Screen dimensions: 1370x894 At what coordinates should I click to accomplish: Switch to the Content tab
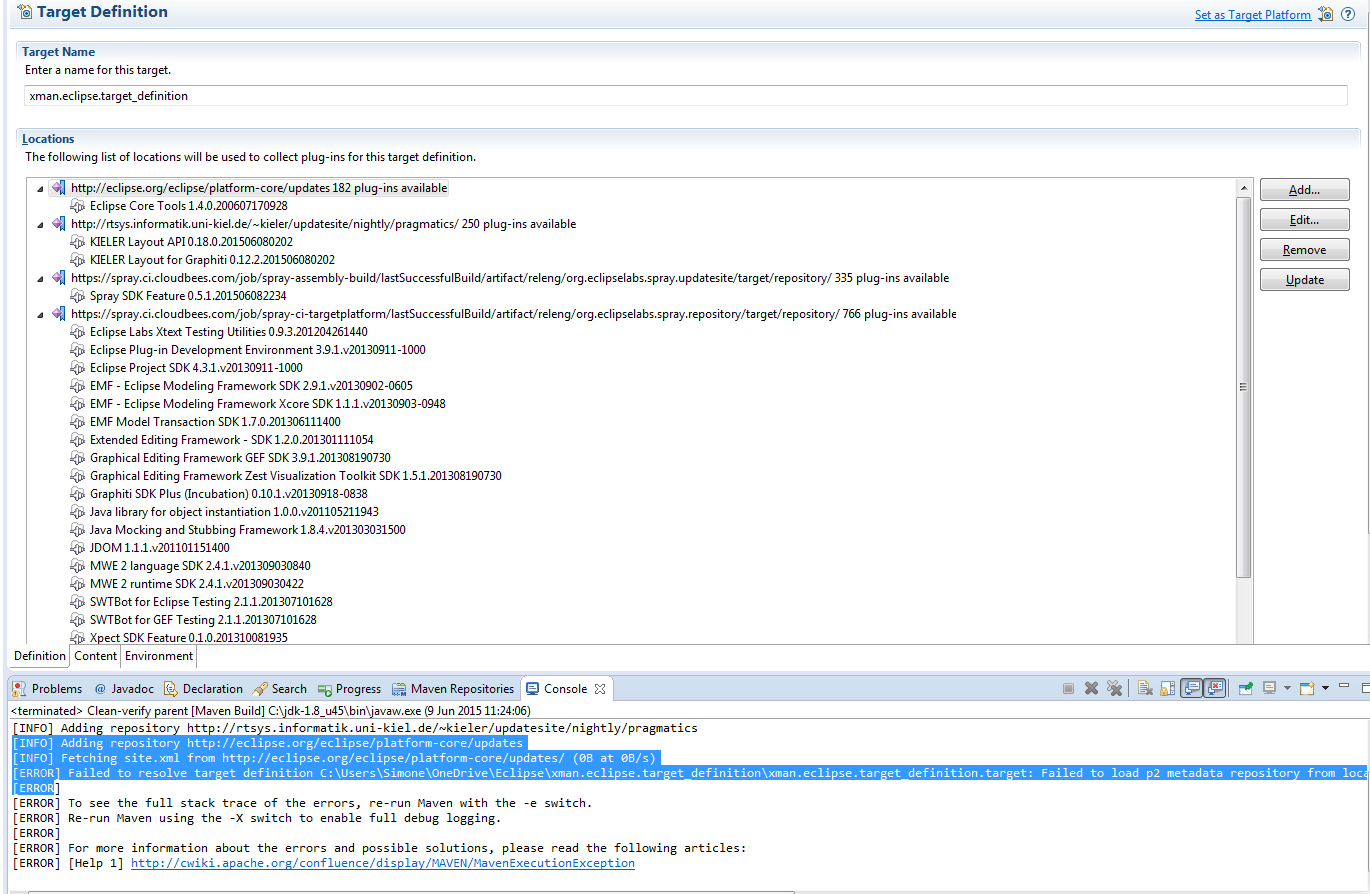coord(95,655)
